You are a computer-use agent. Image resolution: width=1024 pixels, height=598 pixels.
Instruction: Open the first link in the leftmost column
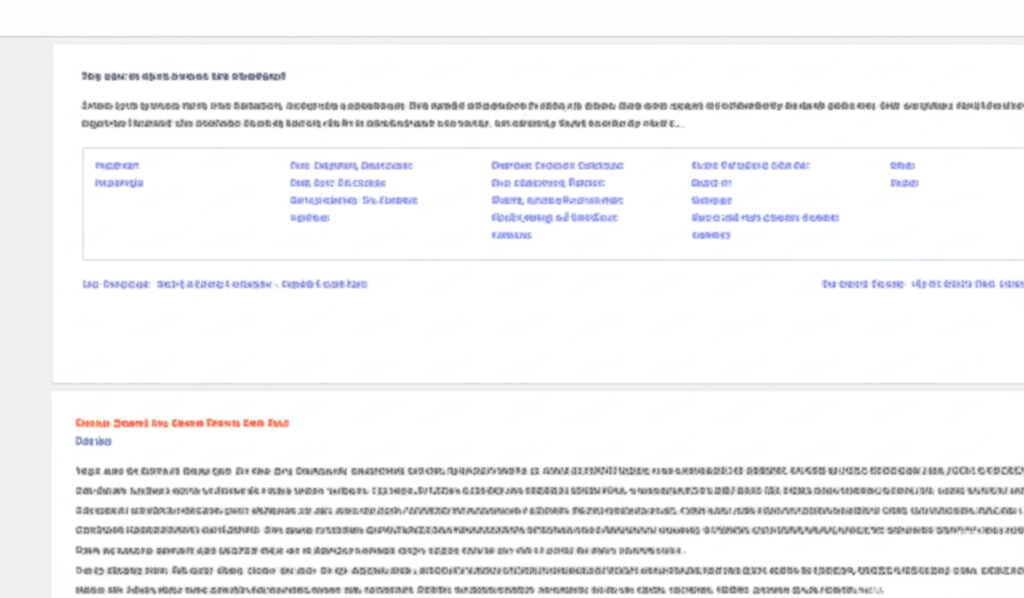pos(117,166)
